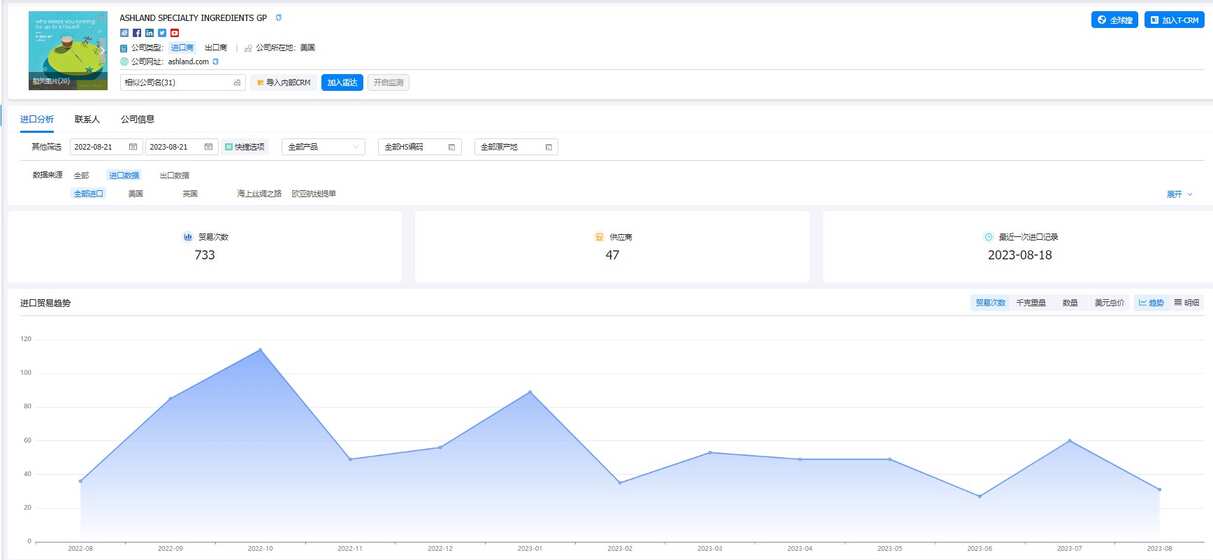Expand the data source list with 展开
1213x560 pixels.
click(x=1179, y=194)
